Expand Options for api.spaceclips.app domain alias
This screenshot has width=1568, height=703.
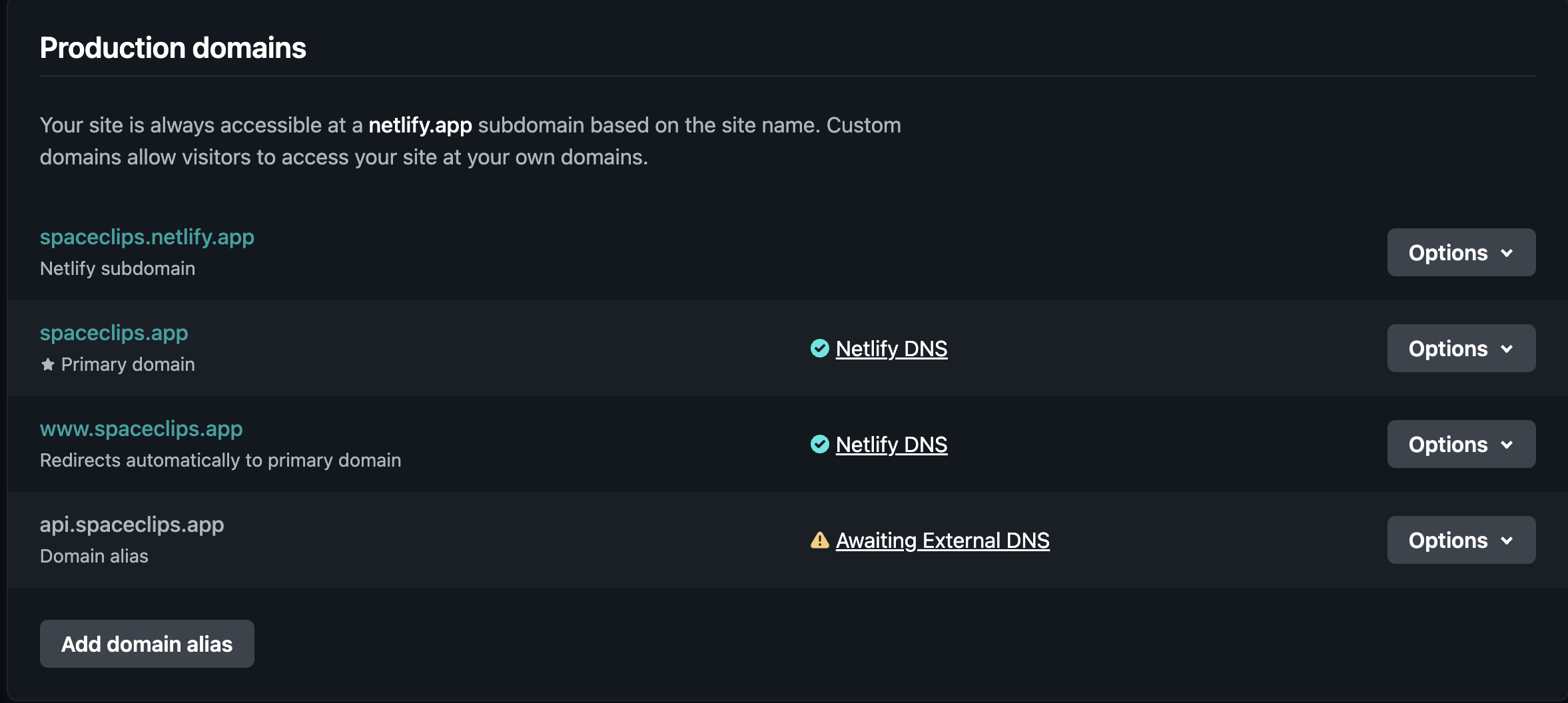click(x=1461, y=540)
